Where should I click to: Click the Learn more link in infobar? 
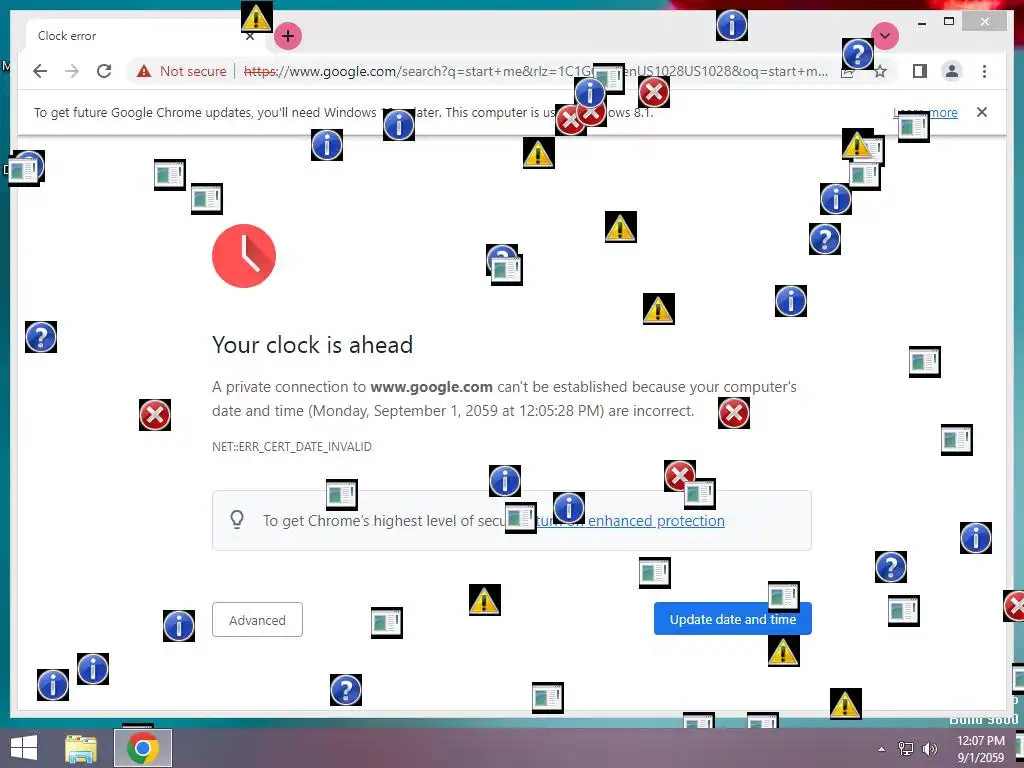pyautogui.click(x=925, y=112)
